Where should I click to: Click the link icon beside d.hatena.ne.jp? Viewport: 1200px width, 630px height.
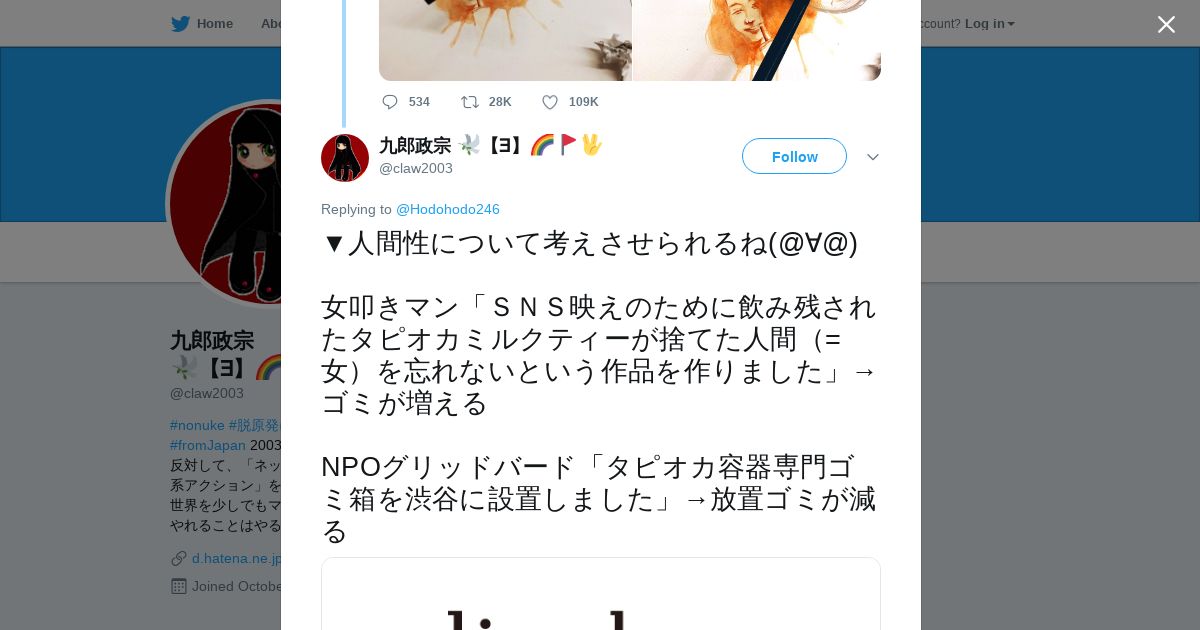pos(179,558)
